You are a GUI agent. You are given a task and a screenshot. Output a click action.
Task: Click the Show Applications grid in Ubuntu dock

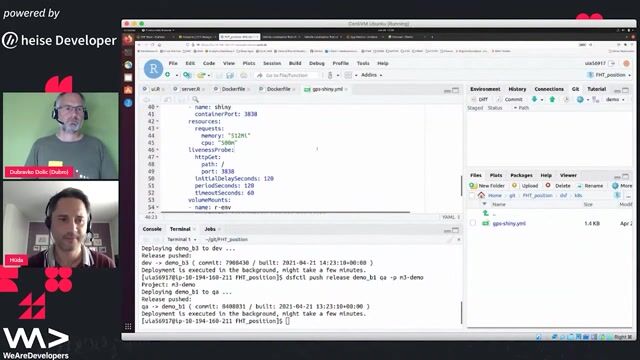(x=128, y=326)
